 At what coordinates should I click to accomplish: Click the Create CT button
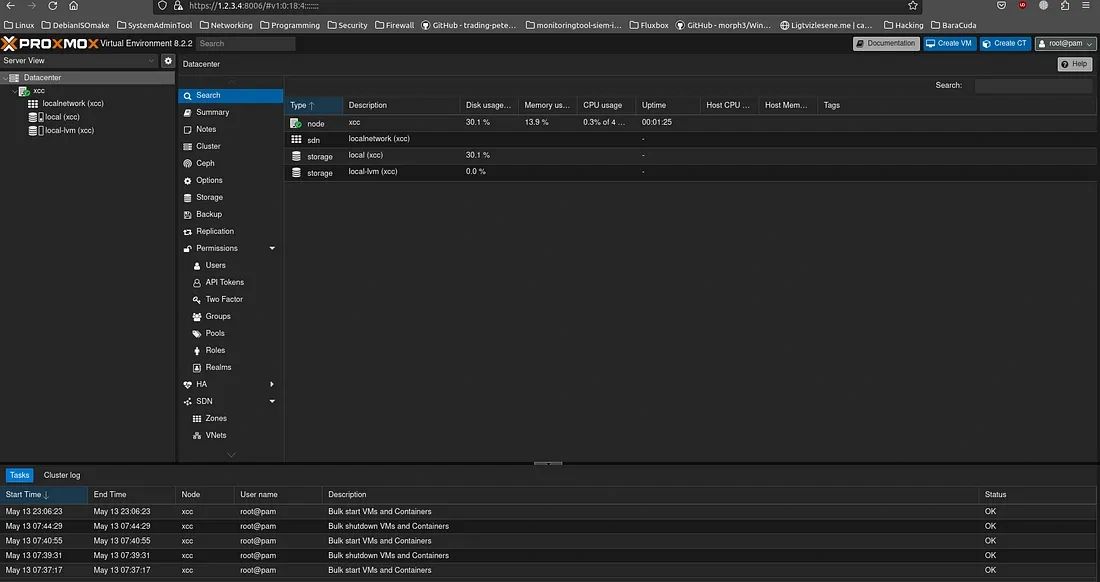pos(1005,44)
